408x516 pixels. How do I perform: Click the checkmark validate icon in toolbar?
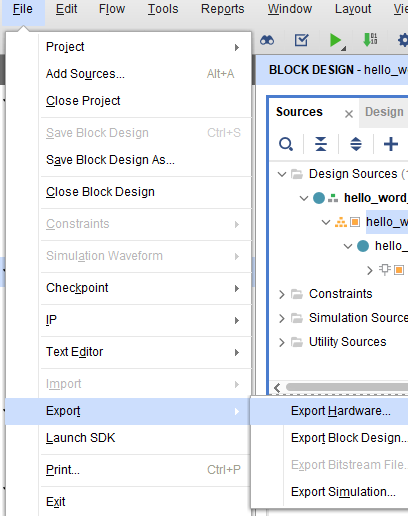tap(301, 40)
